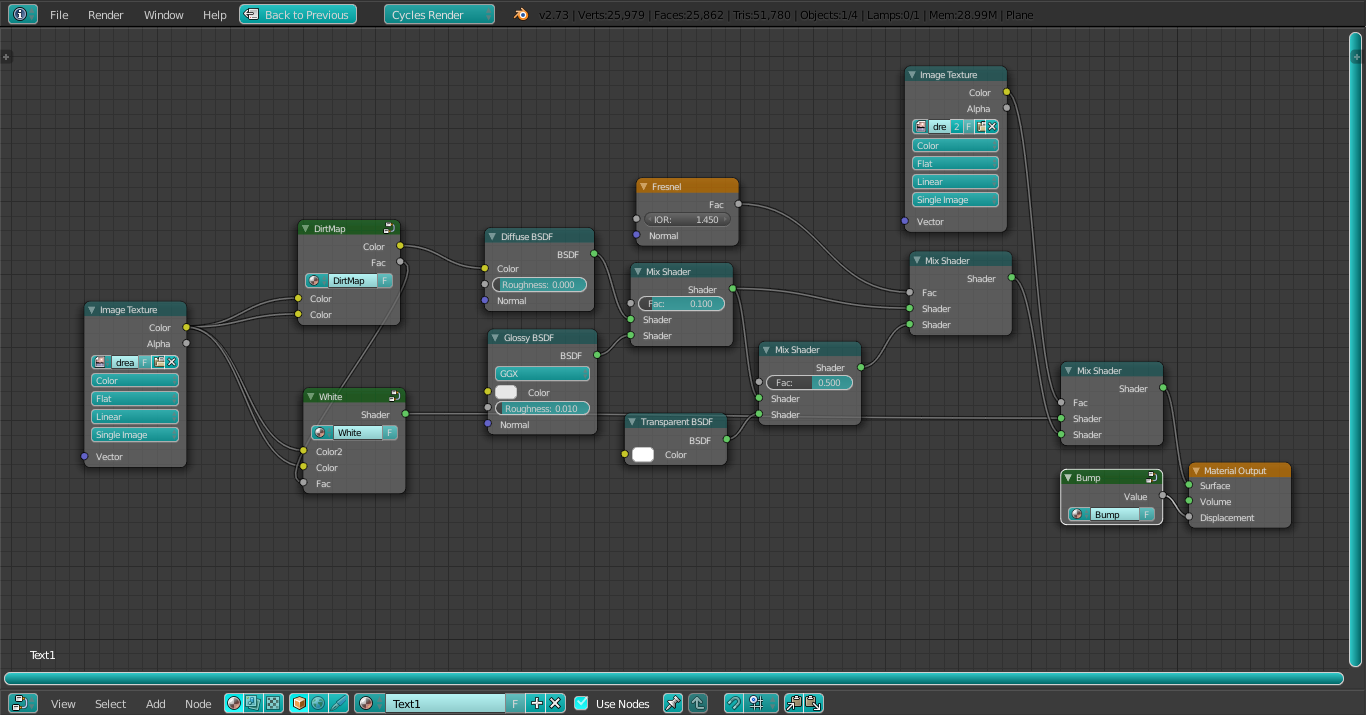Adjust Mix Shader Fac 0.100 slider
Viewport: 1366px width, 715px height.
pos(681,304)
